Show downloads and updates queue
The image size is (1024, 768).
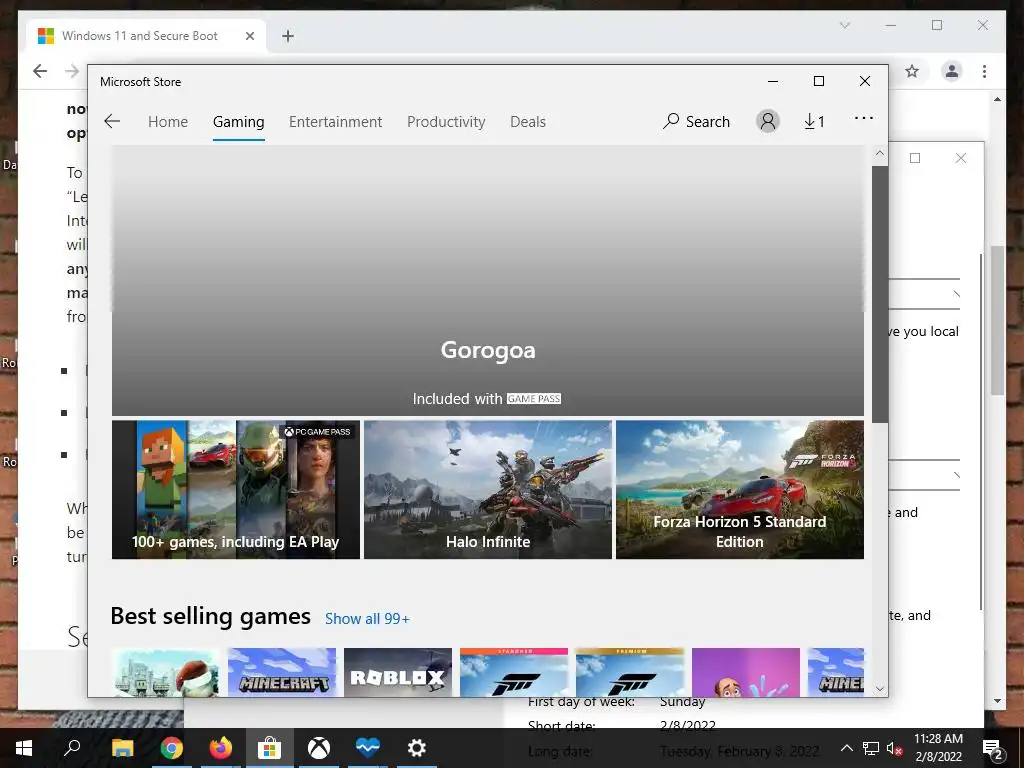(x=814, y=121)
